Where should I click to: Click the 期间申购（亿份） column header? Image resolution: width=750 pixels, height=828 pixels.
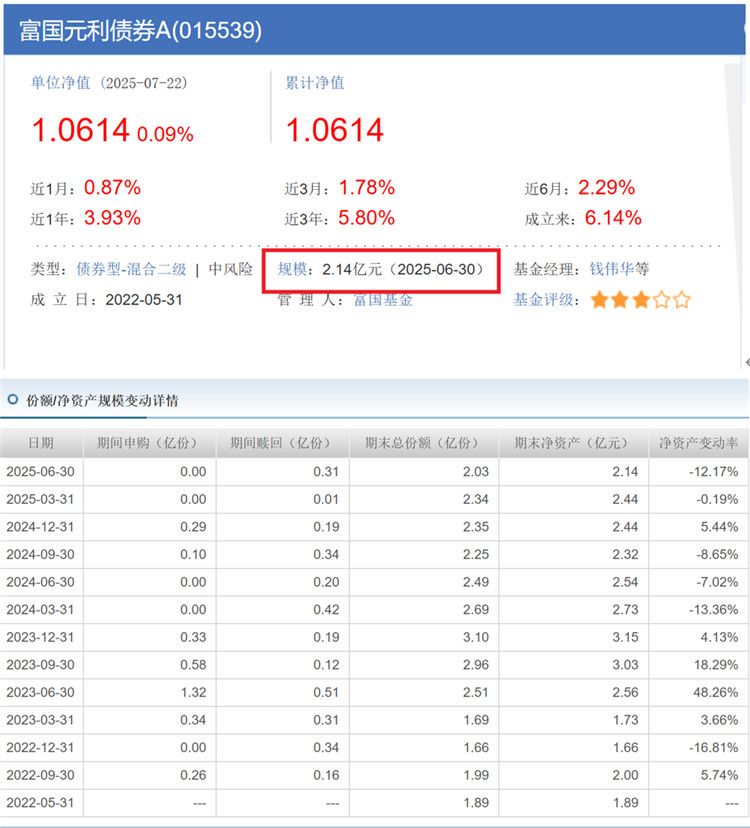149,443
